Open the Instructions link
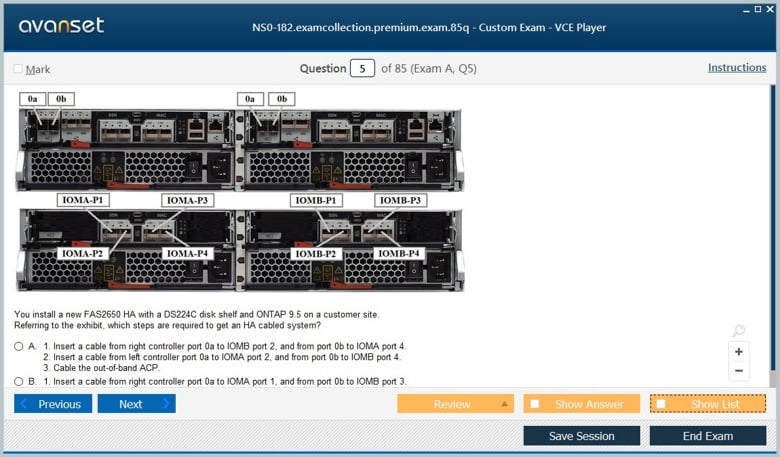Screen dimensions: 780x457 click(737, 68)
